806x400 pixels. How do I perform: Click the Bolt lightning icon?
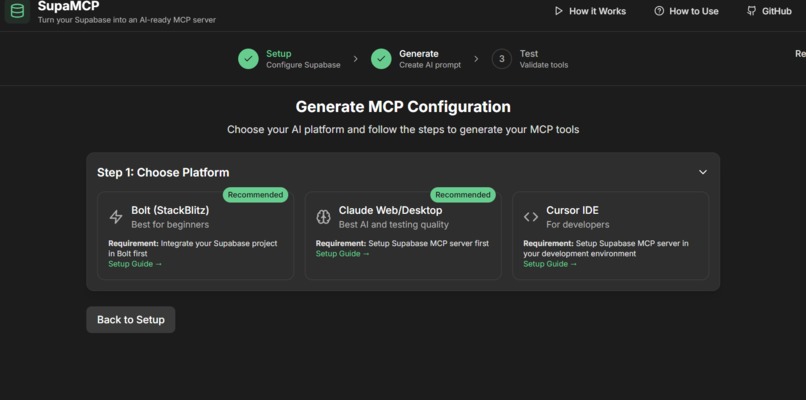116,217
